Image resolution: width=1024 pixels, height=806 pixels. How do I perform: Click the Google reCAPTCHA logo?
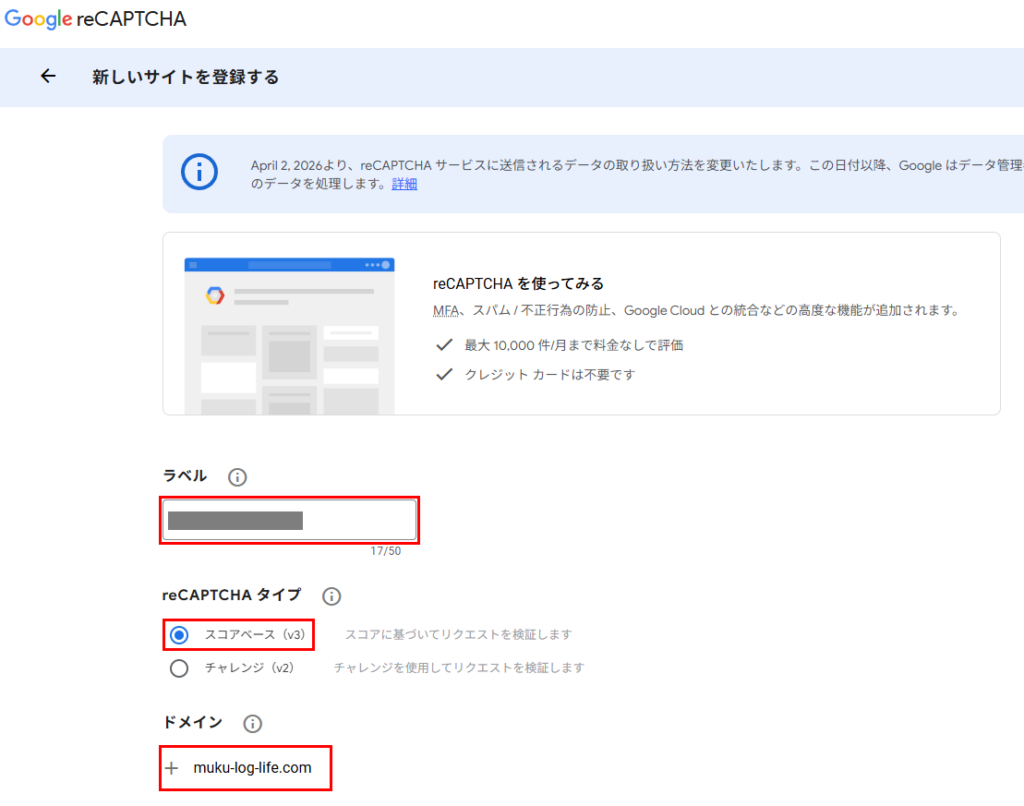tap(96, 19)
